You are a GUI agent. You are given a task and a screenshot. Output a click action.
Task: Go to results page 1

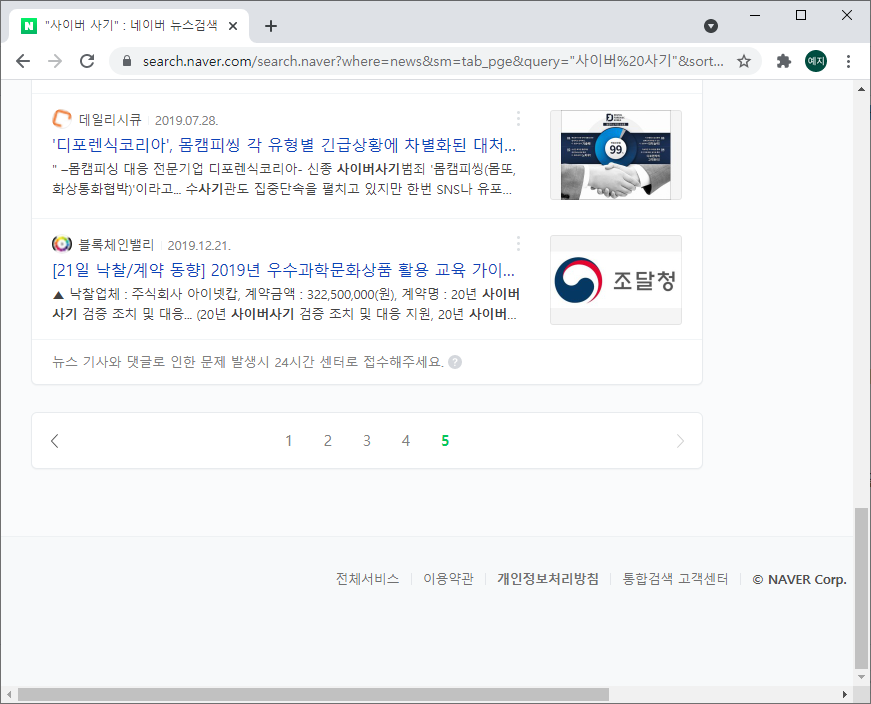point(289,441)
